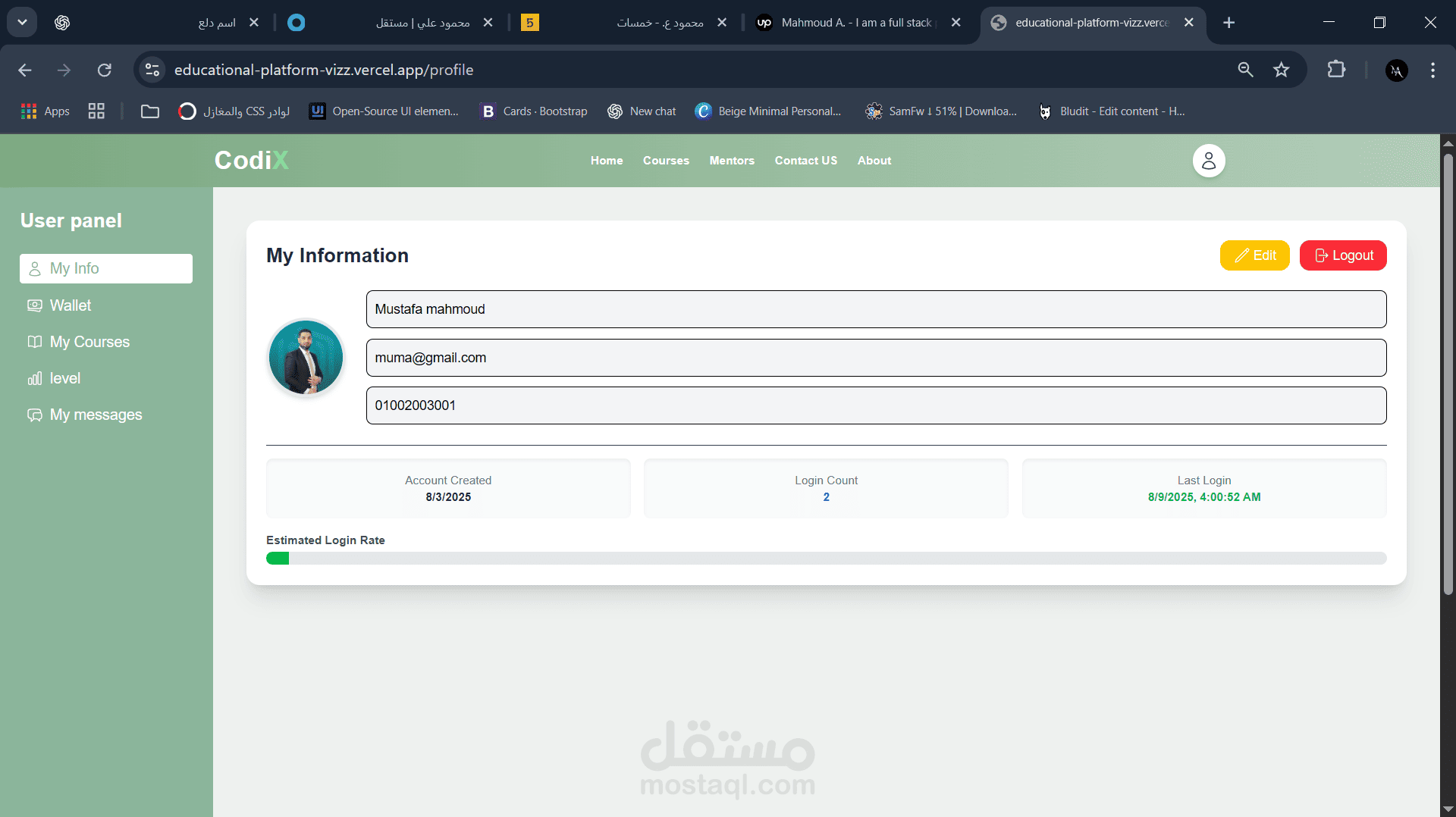Image resolution: width=1456 pixels, height=817 pixels.
Task: Open the Apps grid shortcut
Action: pos(45,111)
